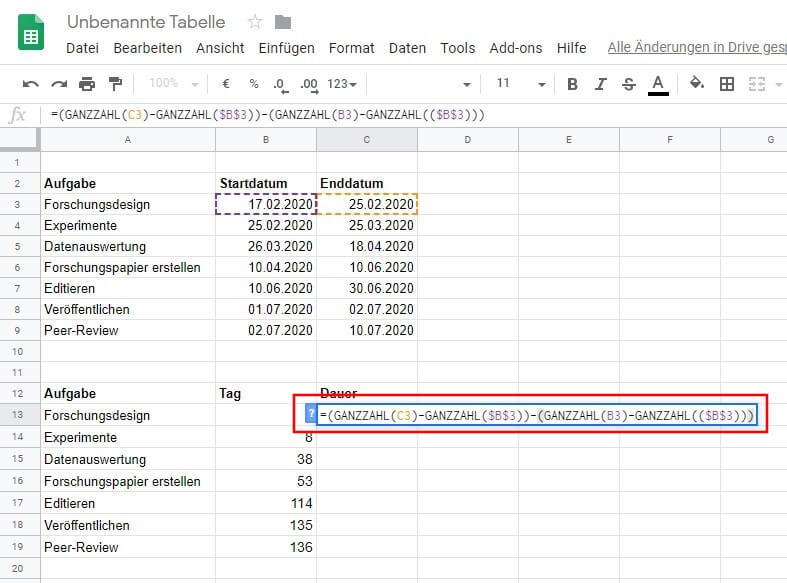Screen dimensions: 787x583
Task: Format as currency with Euro icon
Action: tap(226, 83)
